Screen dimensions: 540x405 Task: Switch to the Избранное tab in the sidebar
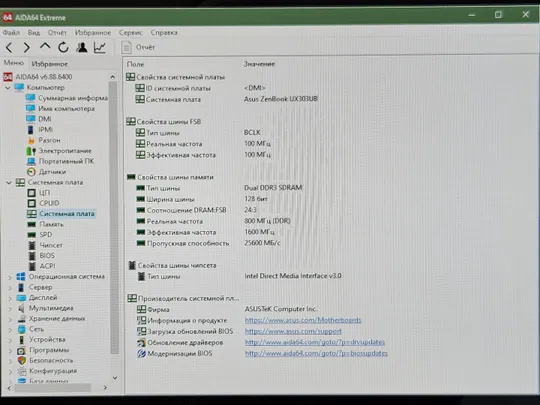50,64
